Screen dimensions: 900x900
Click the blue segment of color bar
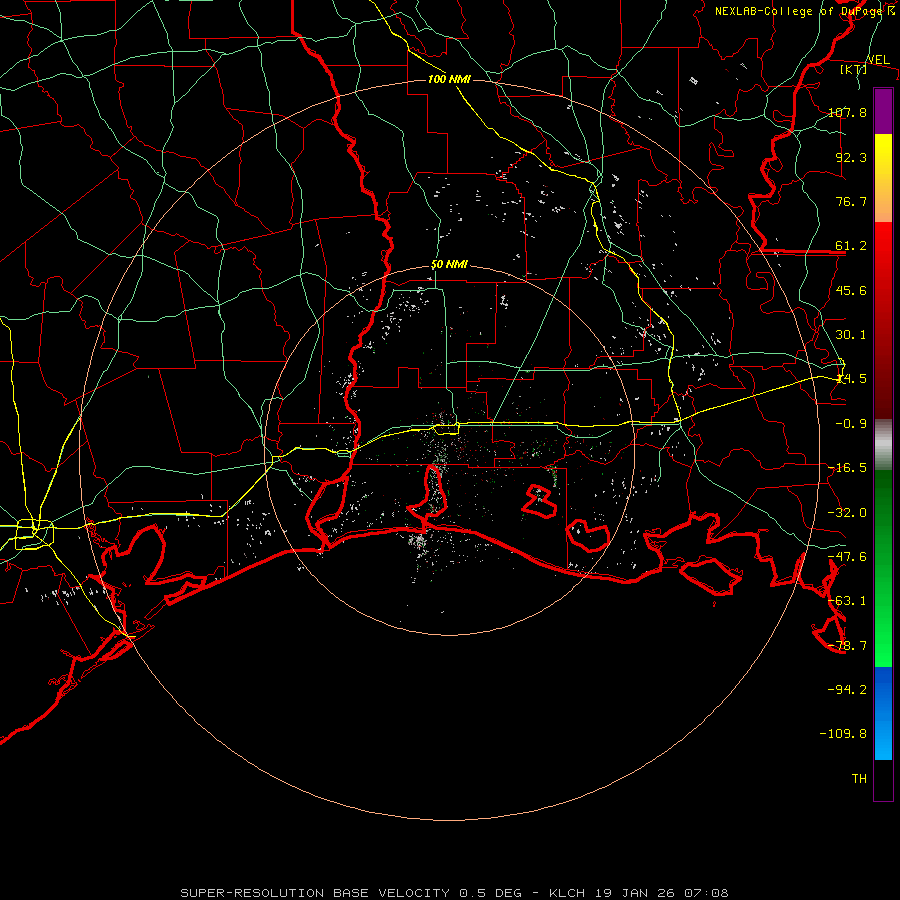[883, 713]
